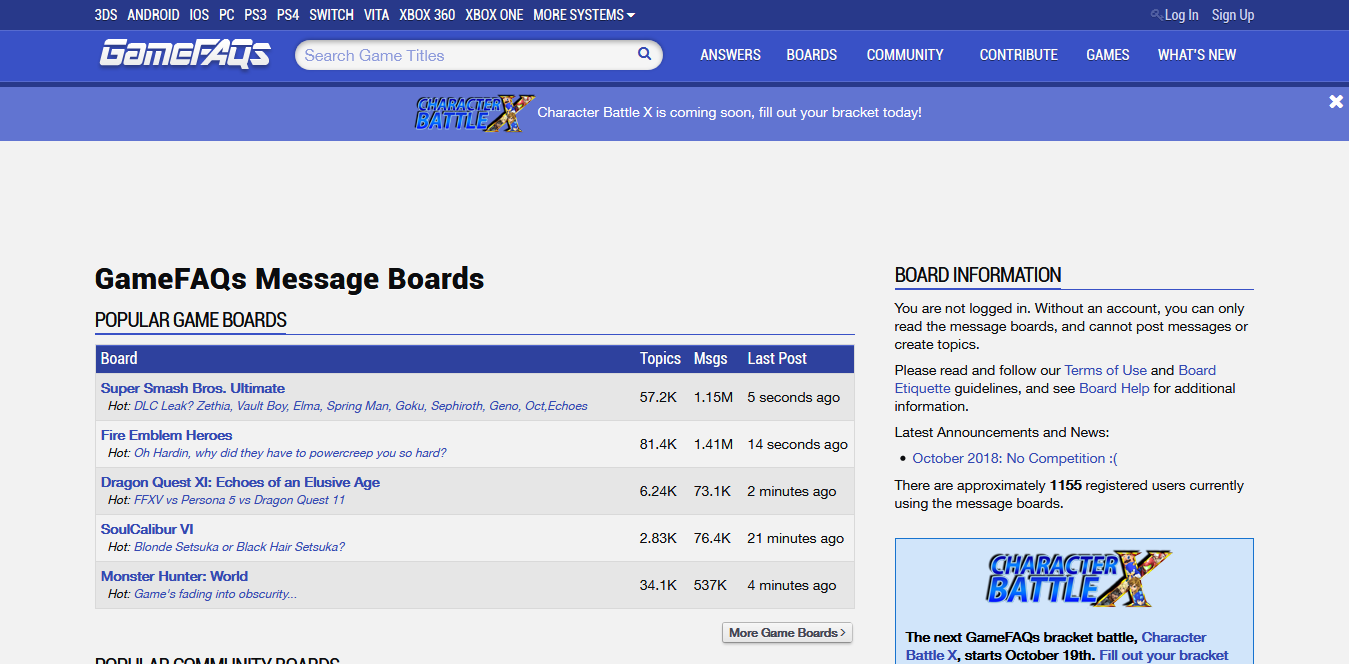The width and height of the screenshot is (1349, 664).
Task: Click the More Game Boards button
Action: point(787,633)
